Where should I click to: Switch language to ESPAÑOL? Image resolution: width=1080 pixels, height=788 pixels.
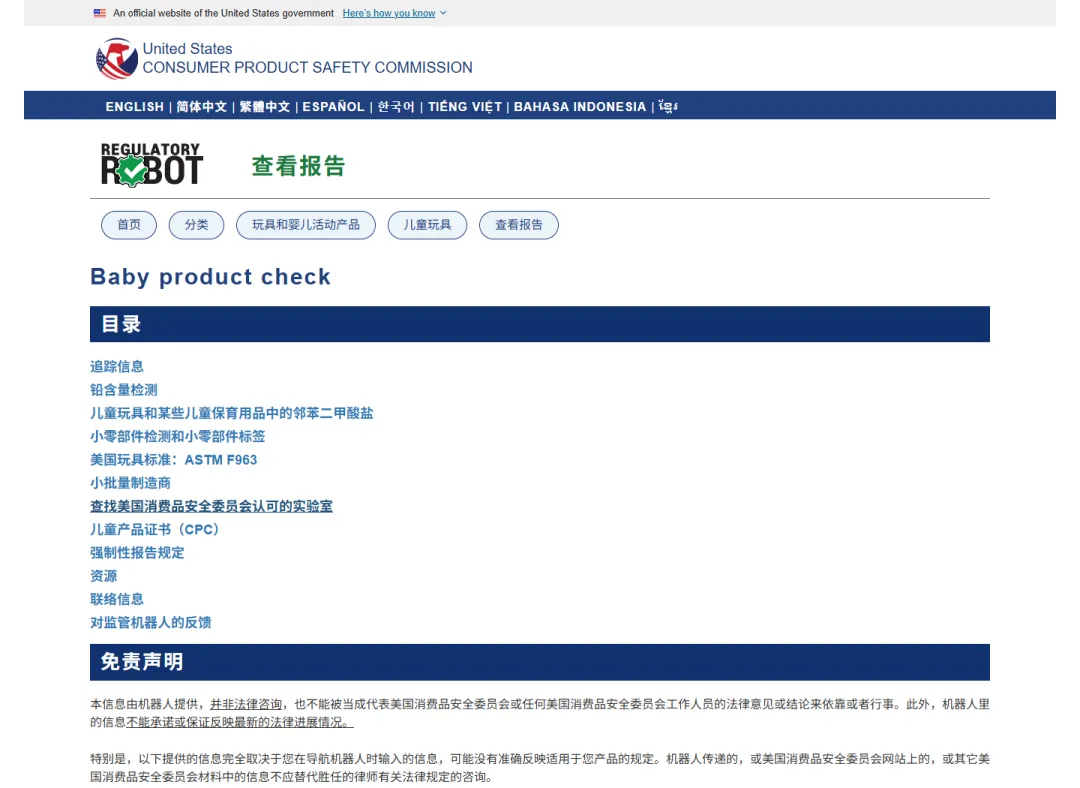click(x=333, y=107)
